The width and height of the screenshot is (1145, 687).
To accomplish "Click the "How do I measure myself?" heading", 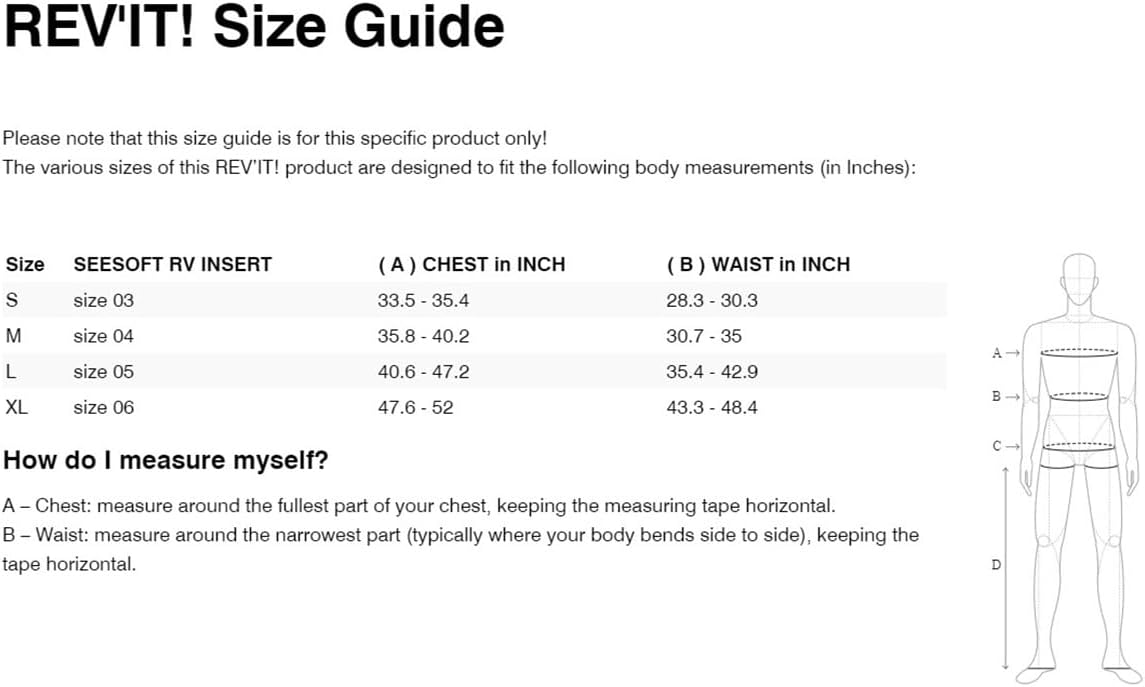I will tap(166, 461).
